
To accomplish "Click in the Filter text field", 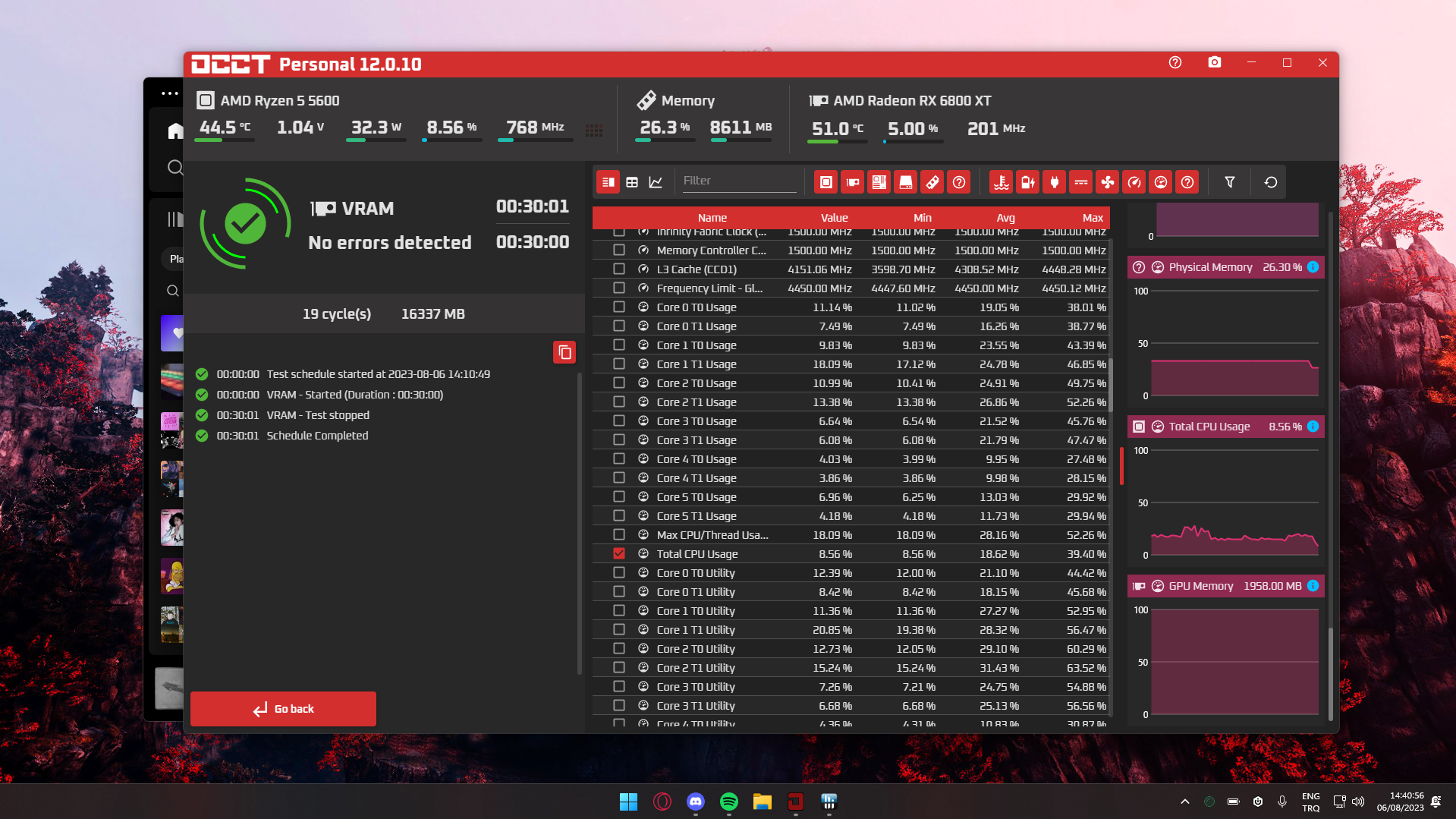I will click(x=739, y=181).
